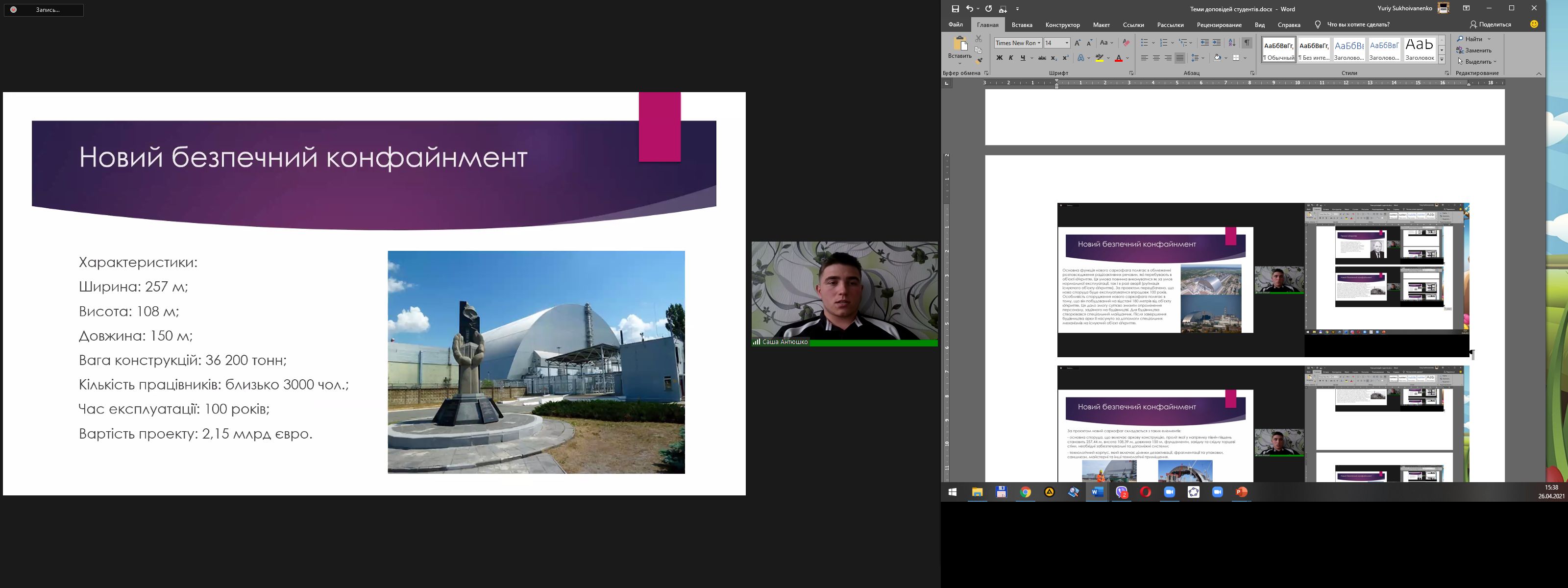Switch to the Вставка ribbon tab
Screen dimensions: 1568x588
[x=1021, y=25]
